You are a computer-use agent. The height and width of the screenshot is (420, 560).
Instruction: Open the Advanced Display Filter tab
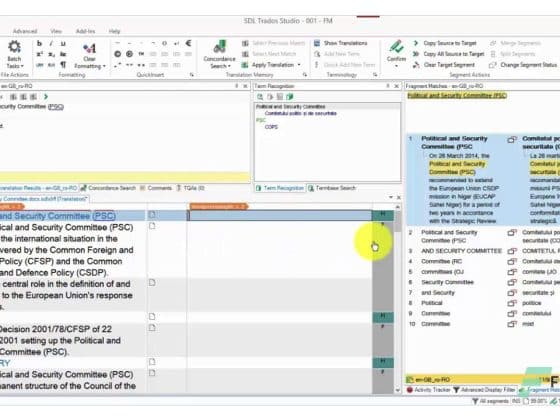pyautogui.click(x=484, y=390)
